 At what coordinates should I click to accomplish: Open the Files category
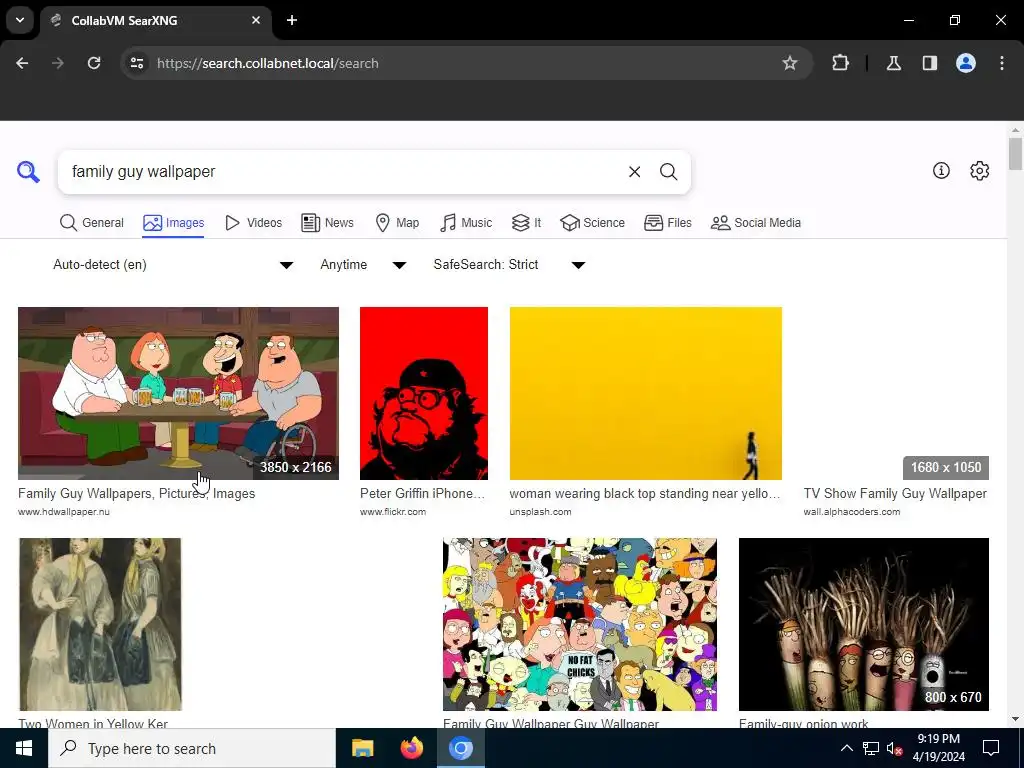(x=667, y=223)
